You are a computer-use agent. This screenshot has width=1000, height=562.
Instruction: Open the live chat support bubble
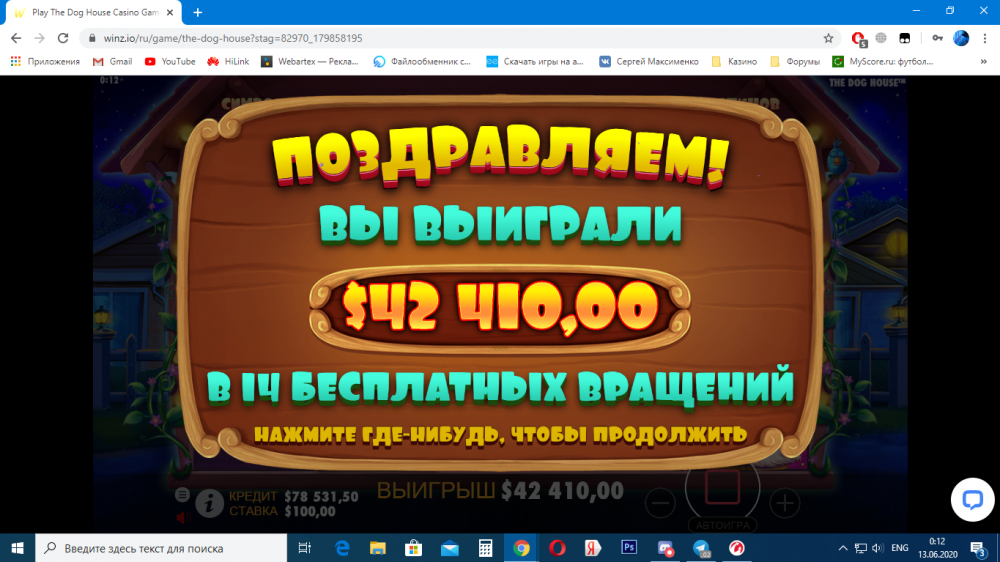tap(972, 500)
